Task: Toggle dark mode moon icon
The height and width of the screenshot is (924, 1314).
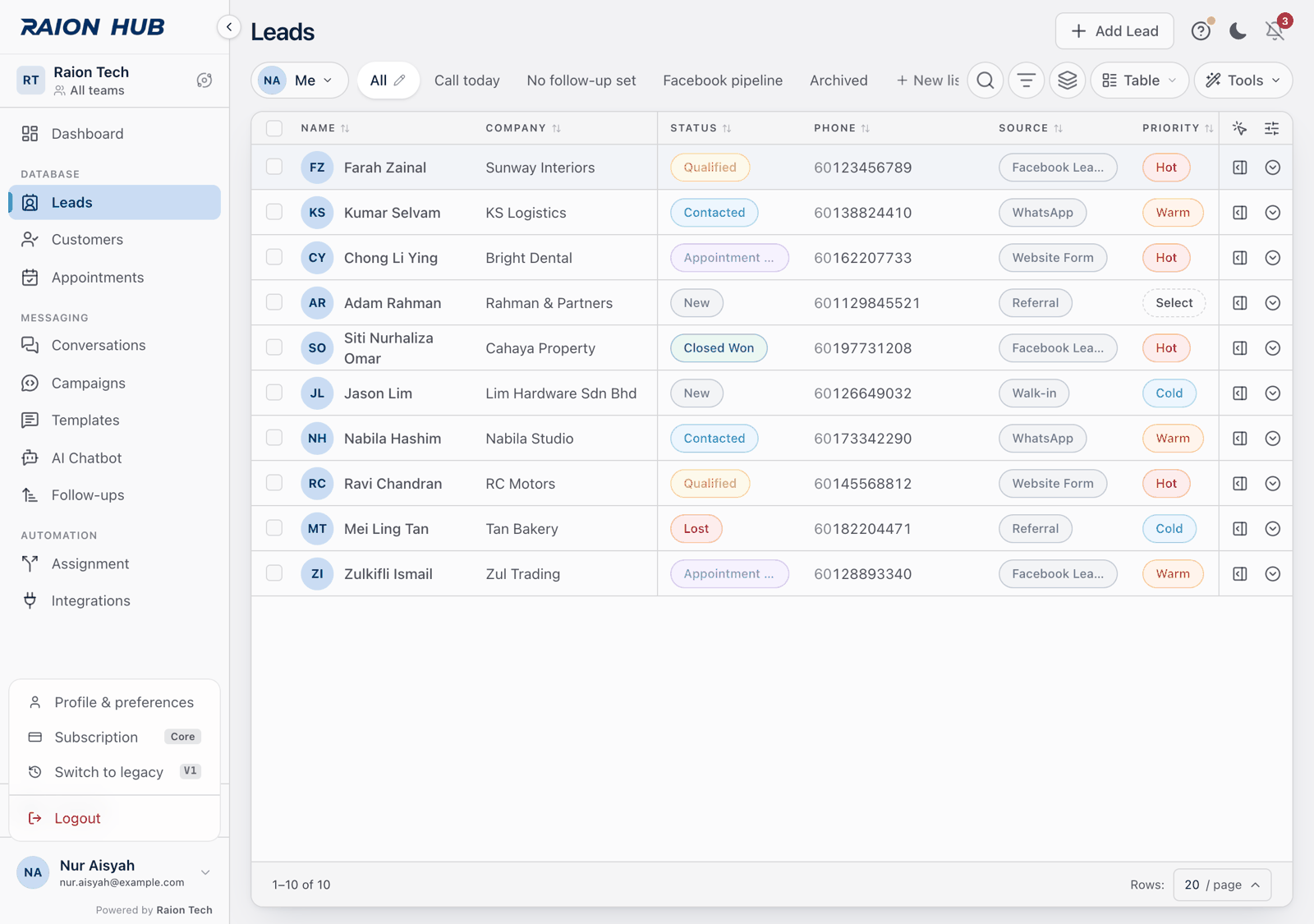Action: [1238, 31]
